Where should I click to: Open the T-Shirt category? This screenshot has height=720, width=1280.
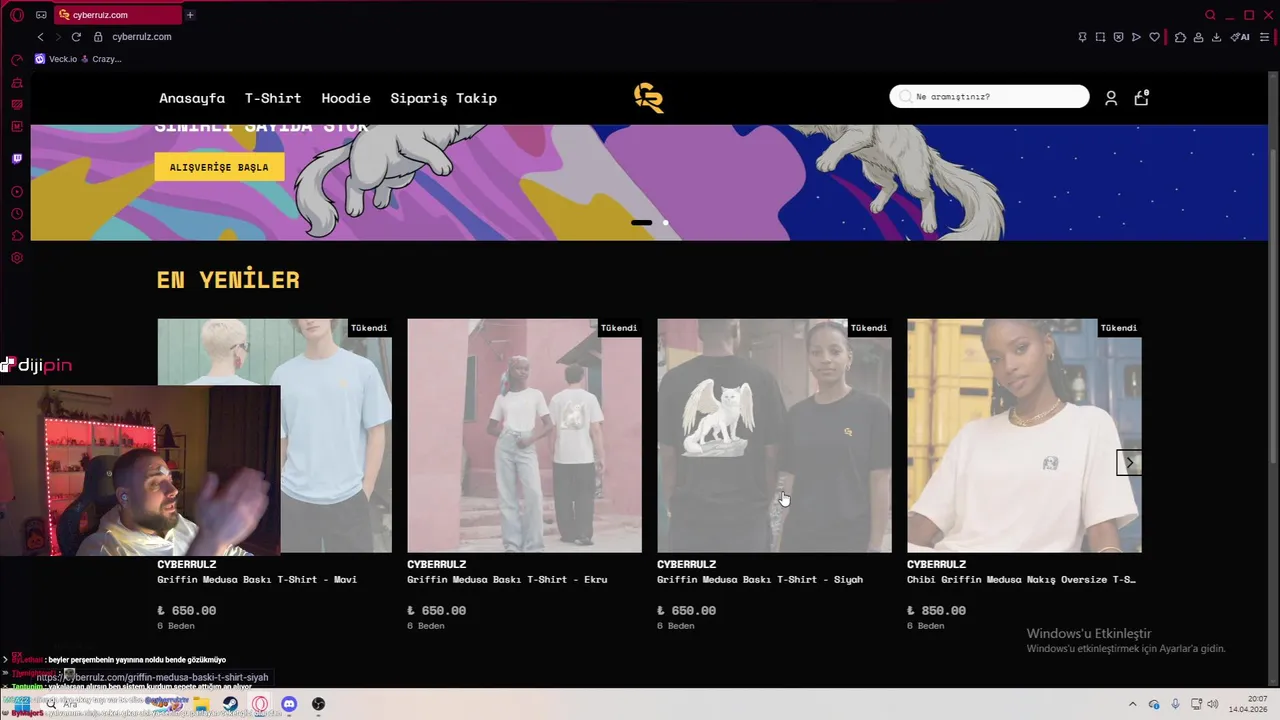(x=273, y=98)
